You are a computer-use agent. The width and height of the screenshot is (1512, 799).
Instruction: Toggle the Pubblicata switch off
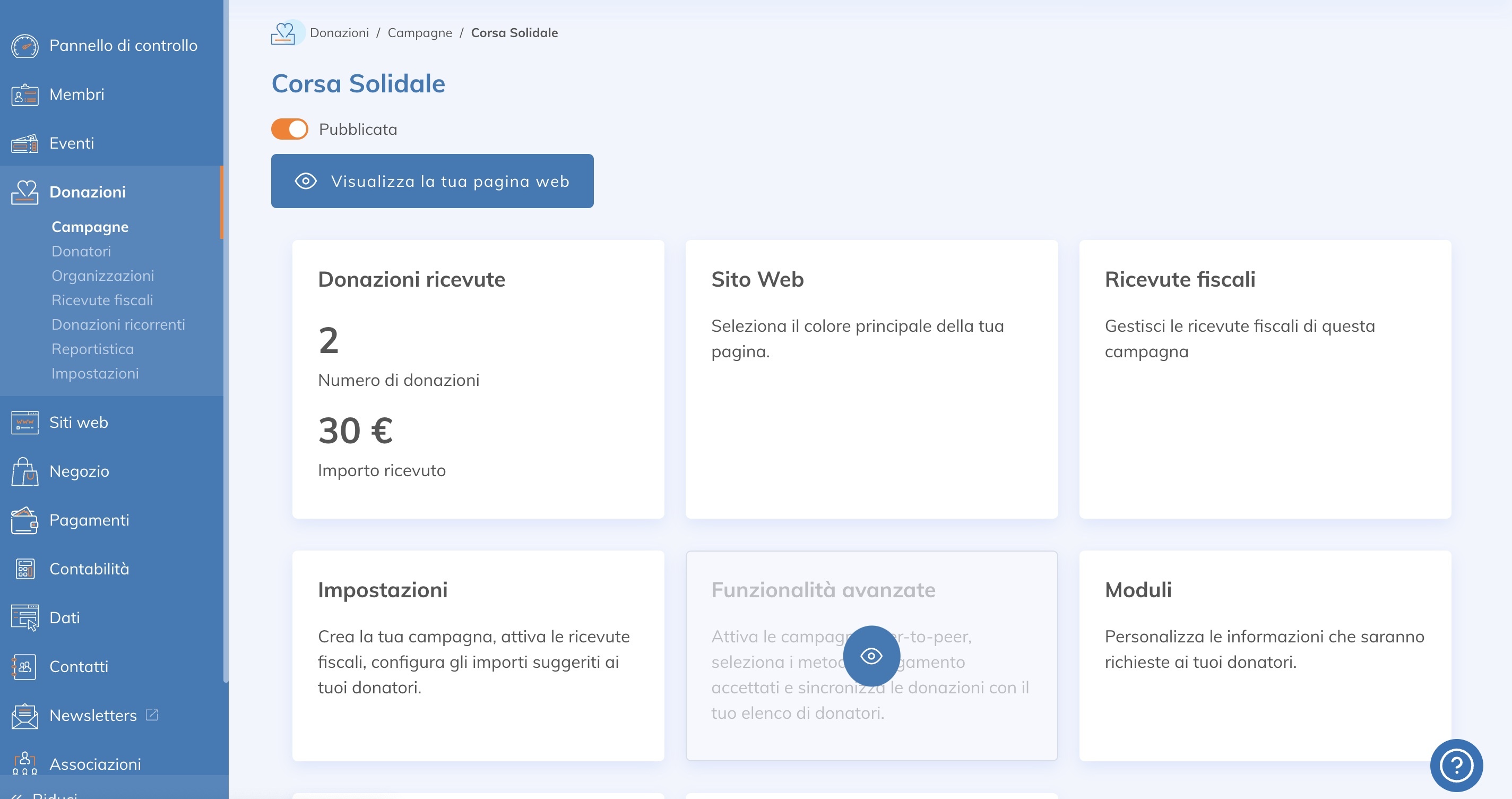coord(289,129)
